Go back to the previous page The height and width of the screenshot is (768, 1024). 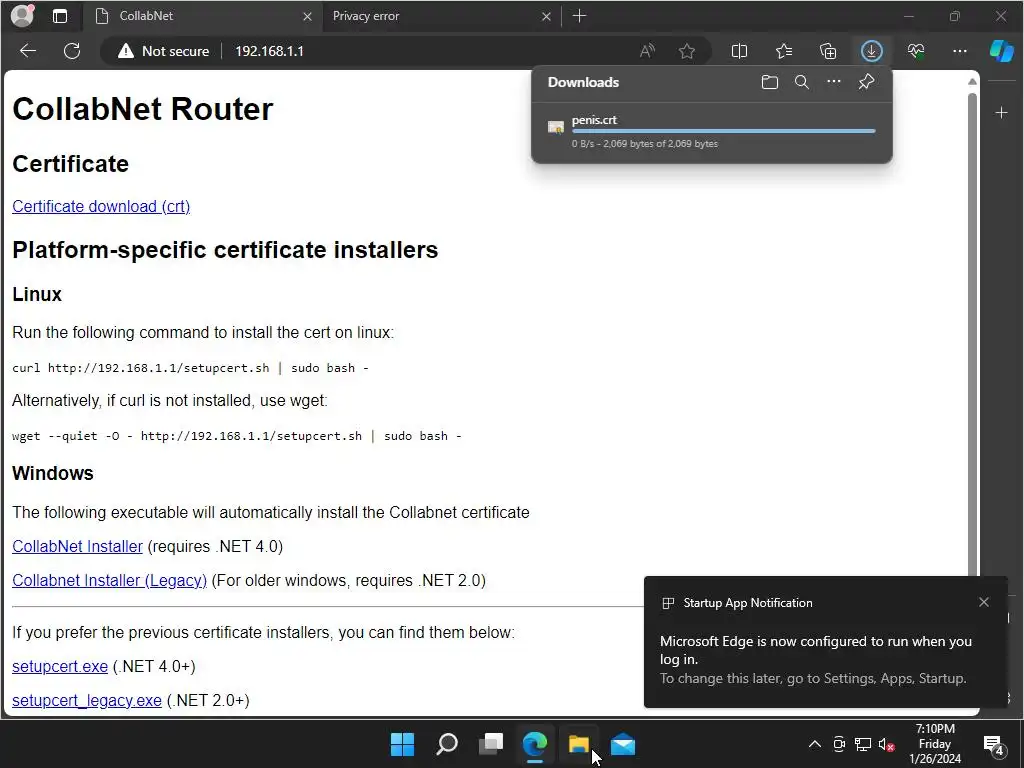click(x=28, y=51)
